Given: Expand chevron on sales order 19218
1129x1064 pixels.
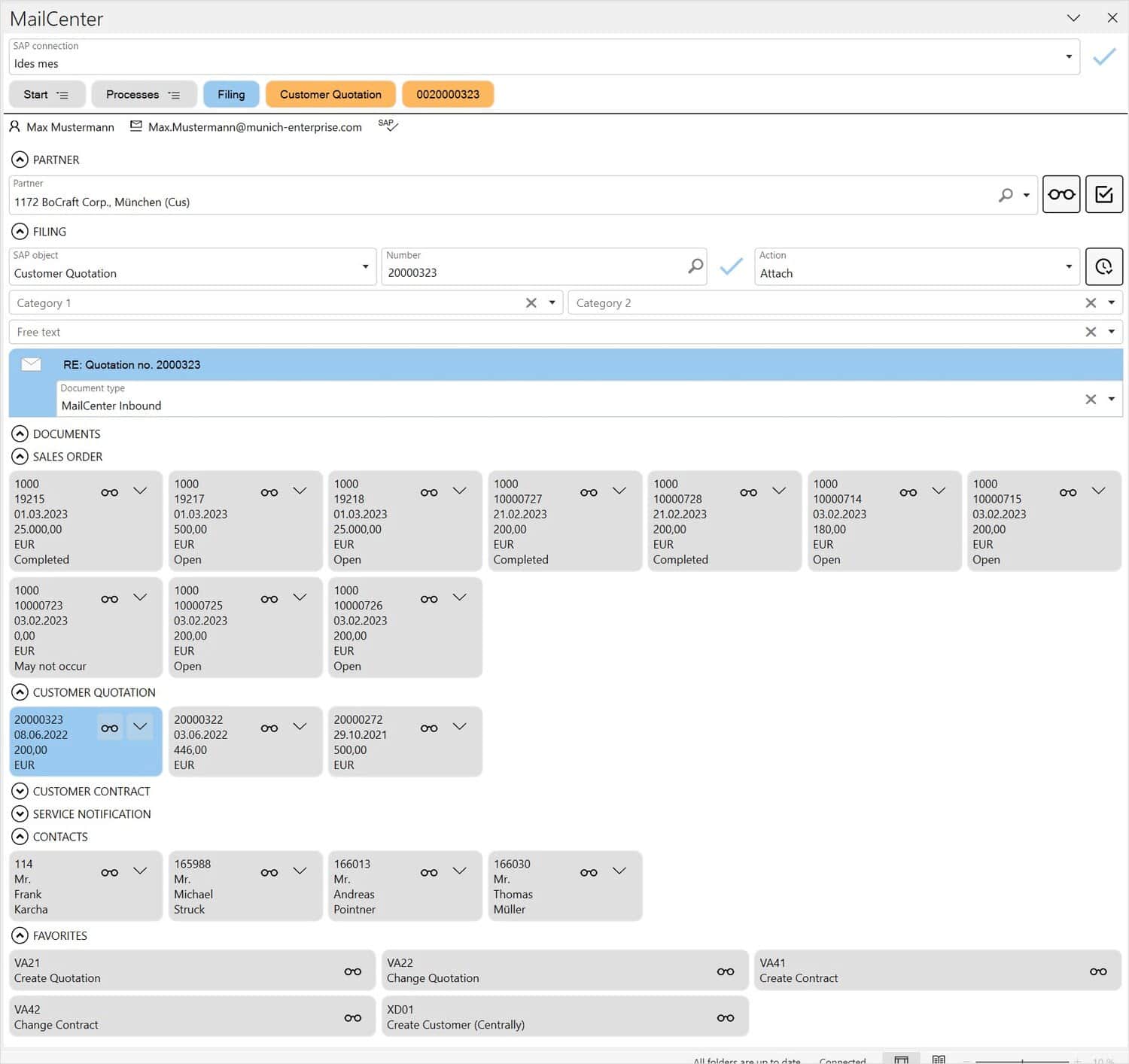Looking at the screenshot, I should tap(460, 491).
